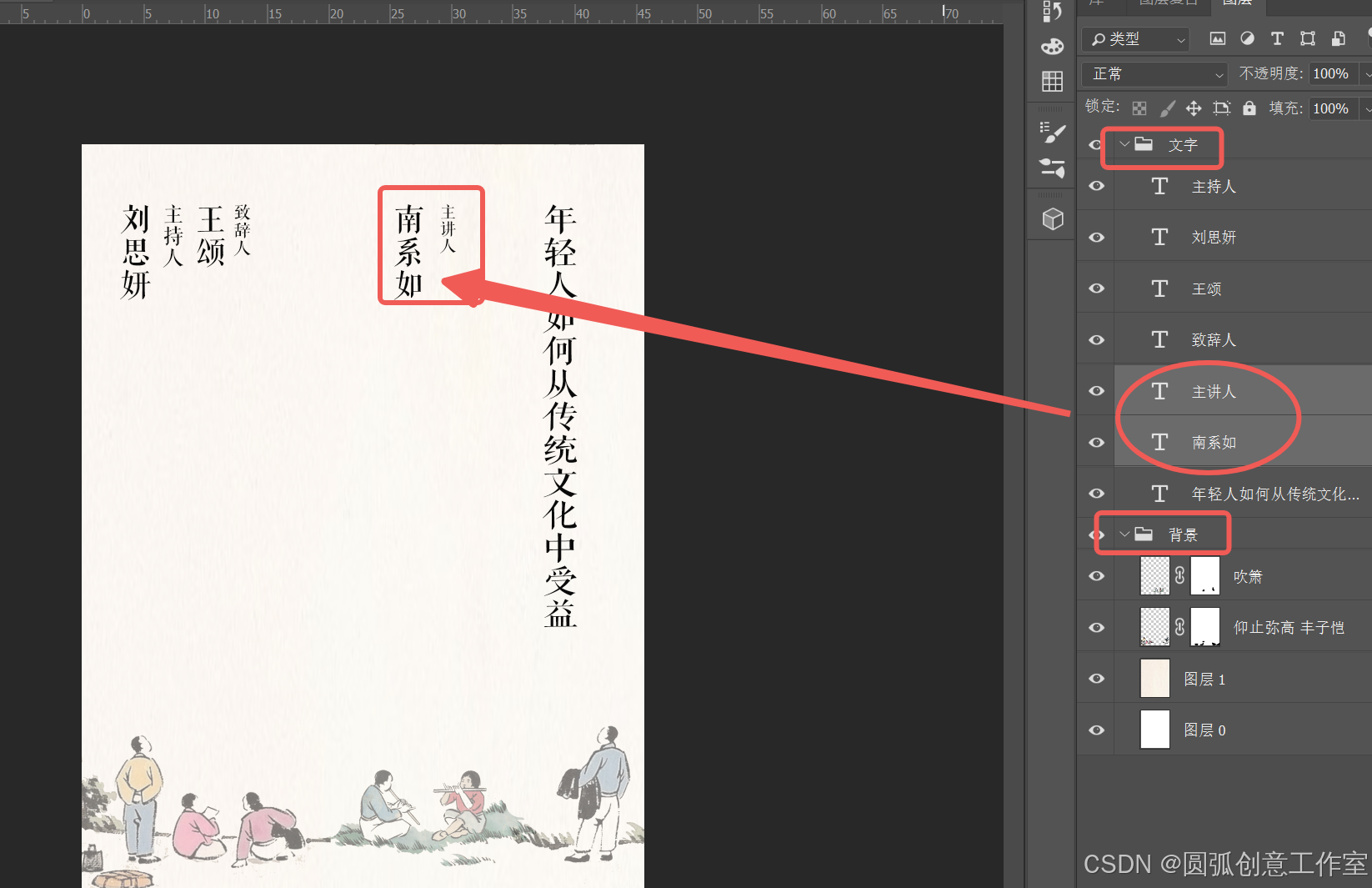The width and height of the screenshot is (1372, 888).
Task: Filter layers by shape layers icon
Action: click(x=1308, y=38)
